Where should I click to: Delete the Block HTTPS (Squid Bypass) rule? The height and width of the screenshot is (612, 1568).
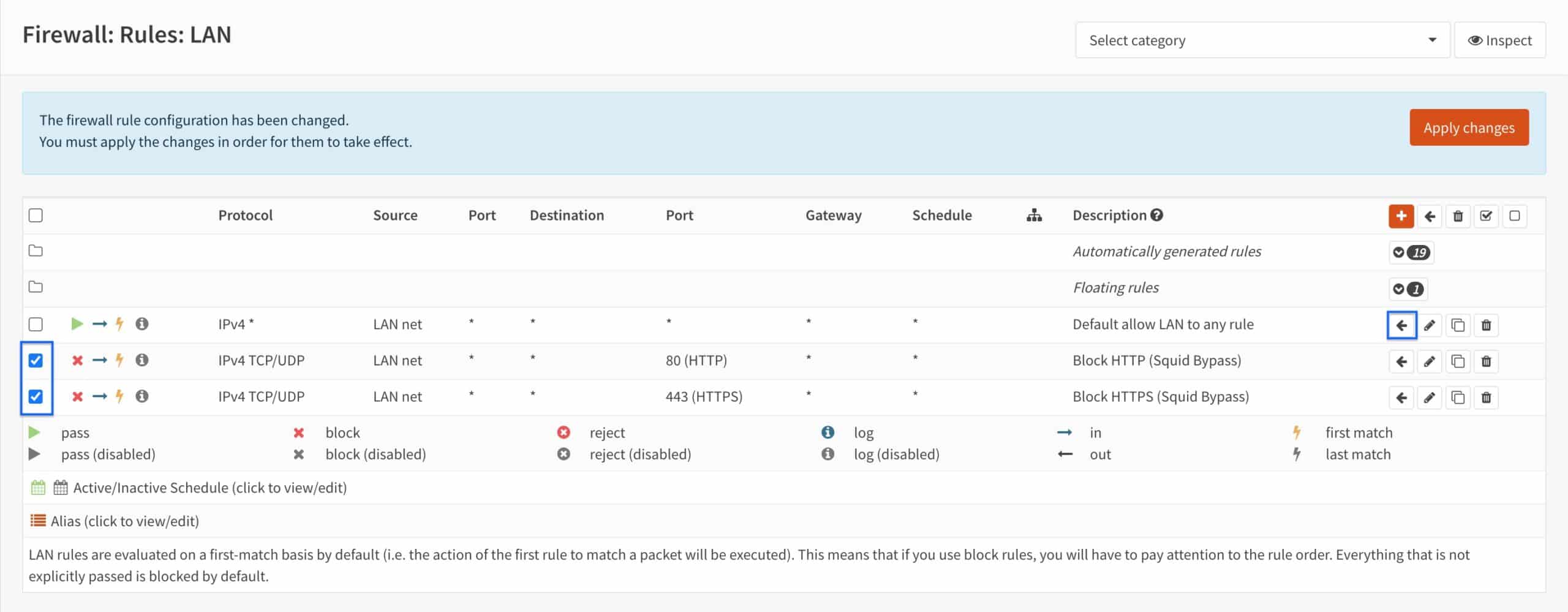pos(1486,398)
